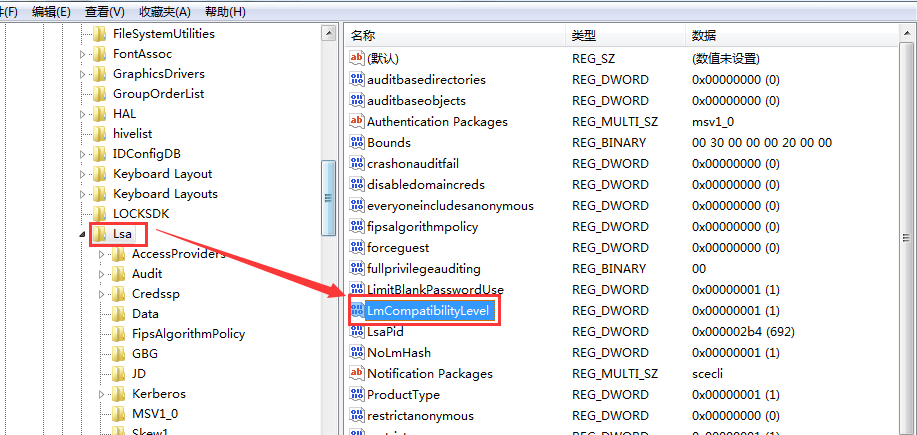Open the 查看(V) menu

pos(105,12)
